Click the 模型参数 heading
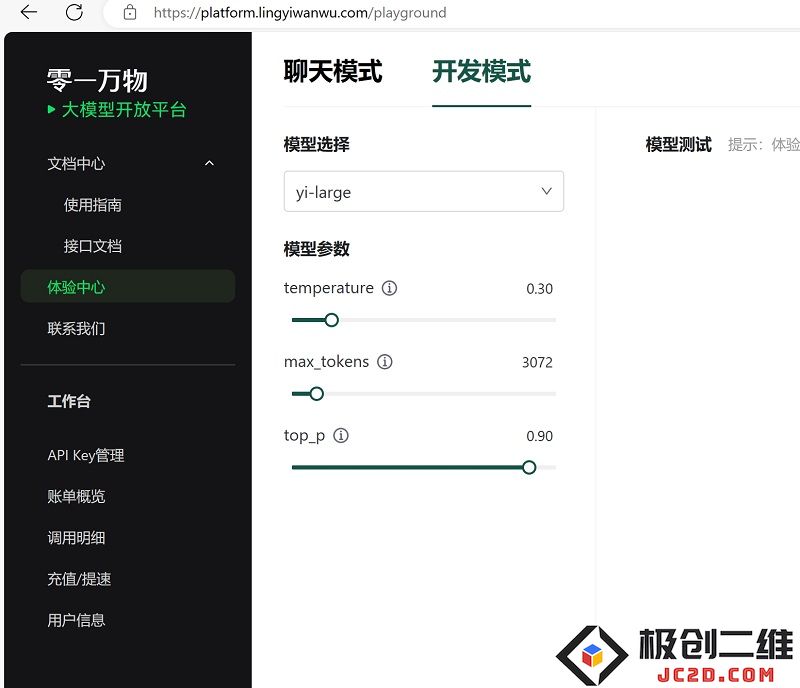This screenshot has width=800, height=688. [316, 249]
